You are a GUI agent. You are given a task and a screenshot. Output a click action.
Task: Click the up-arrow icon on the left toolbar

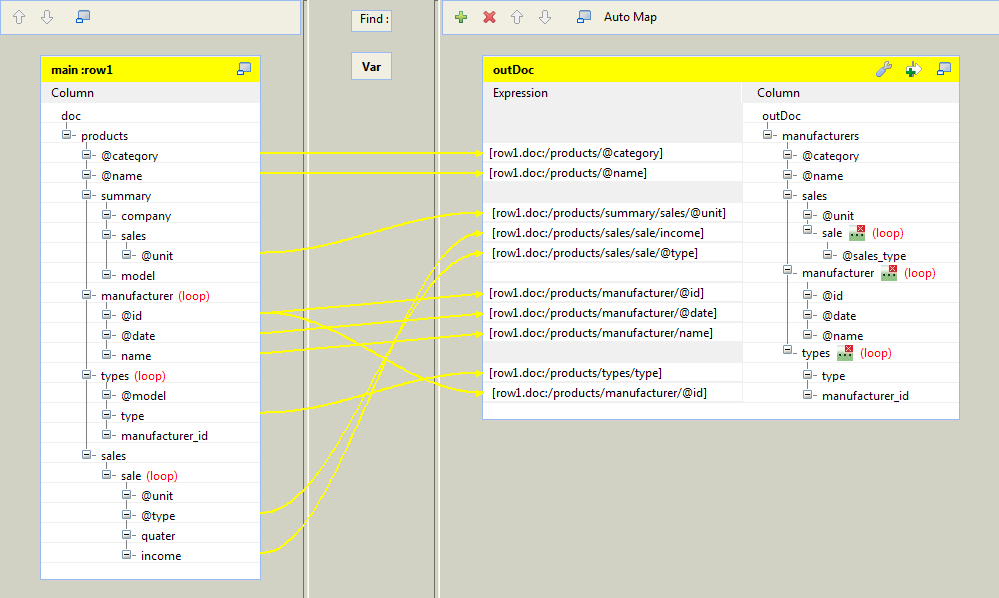pos(17,16)
